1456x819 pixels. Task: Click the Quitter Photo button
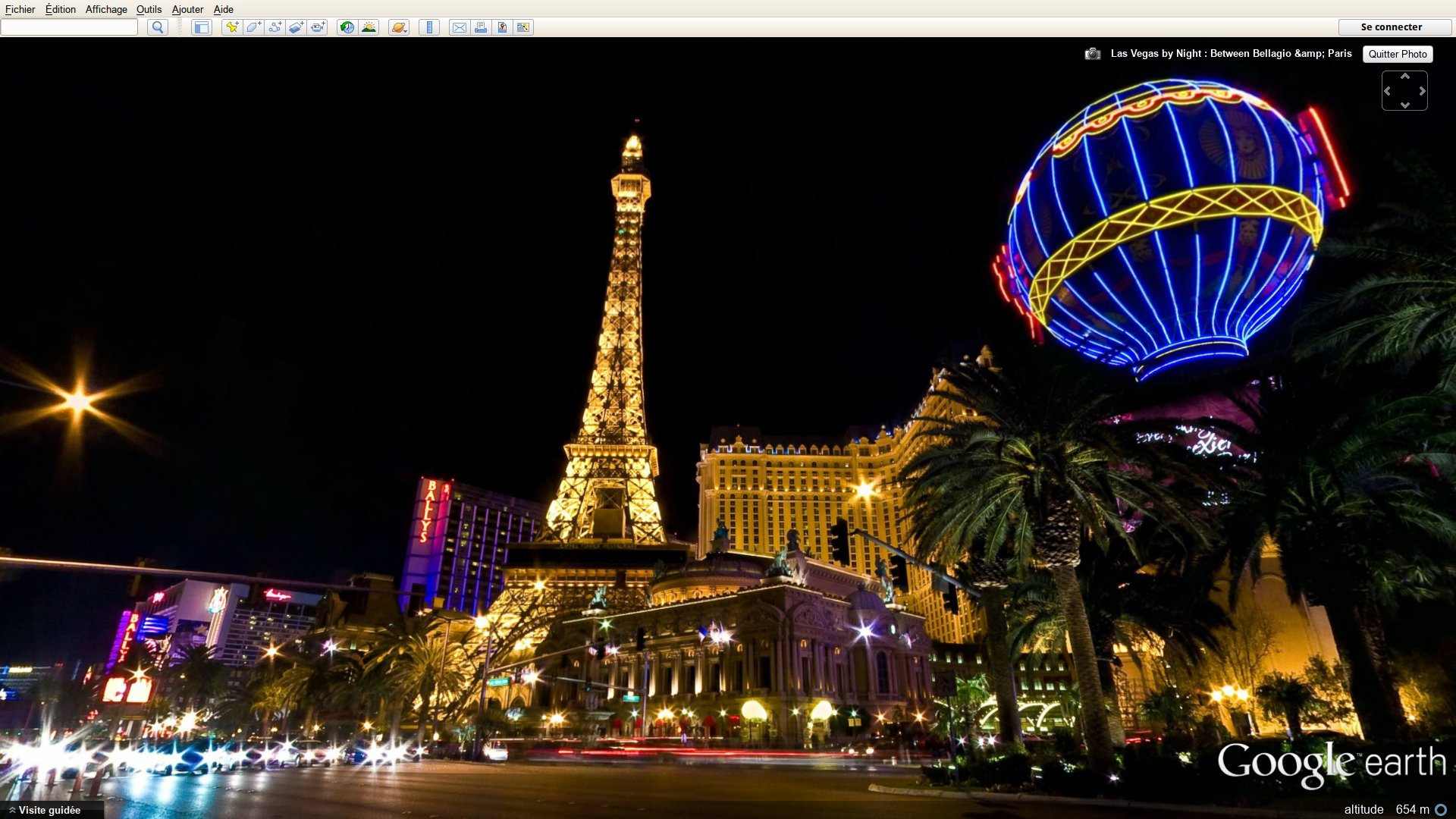coord(1397,54)
